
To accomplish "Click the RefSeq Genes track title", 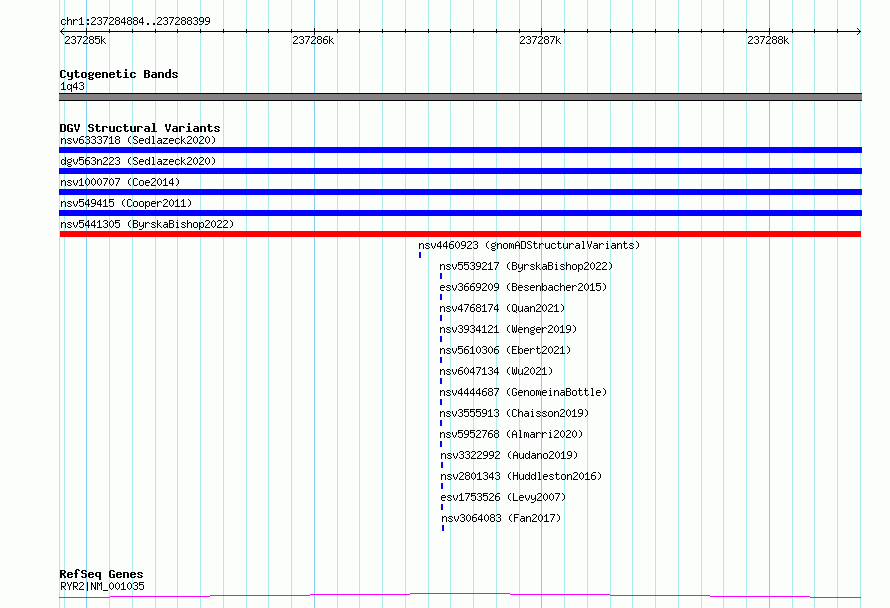I will coord(101,574).
